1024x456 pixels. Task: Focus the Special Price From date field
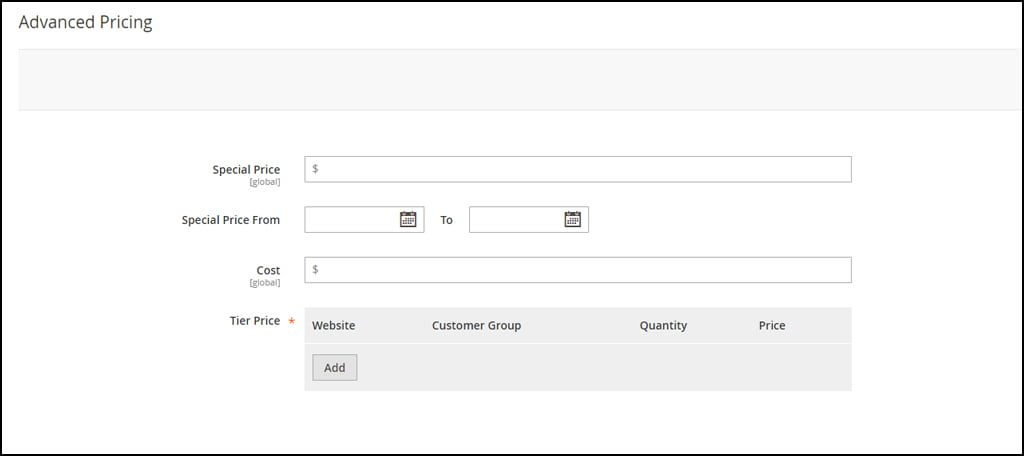point(364,220)
